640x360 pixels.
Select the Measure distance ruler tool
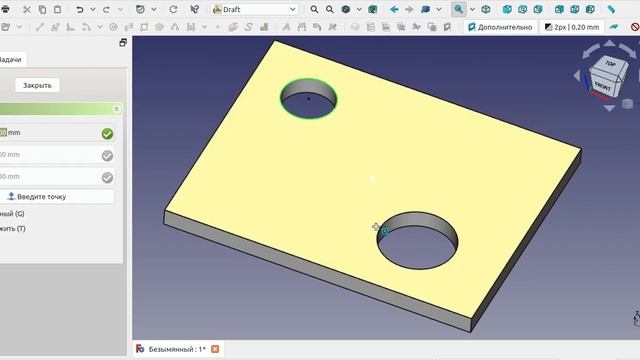tap(611, 9)
